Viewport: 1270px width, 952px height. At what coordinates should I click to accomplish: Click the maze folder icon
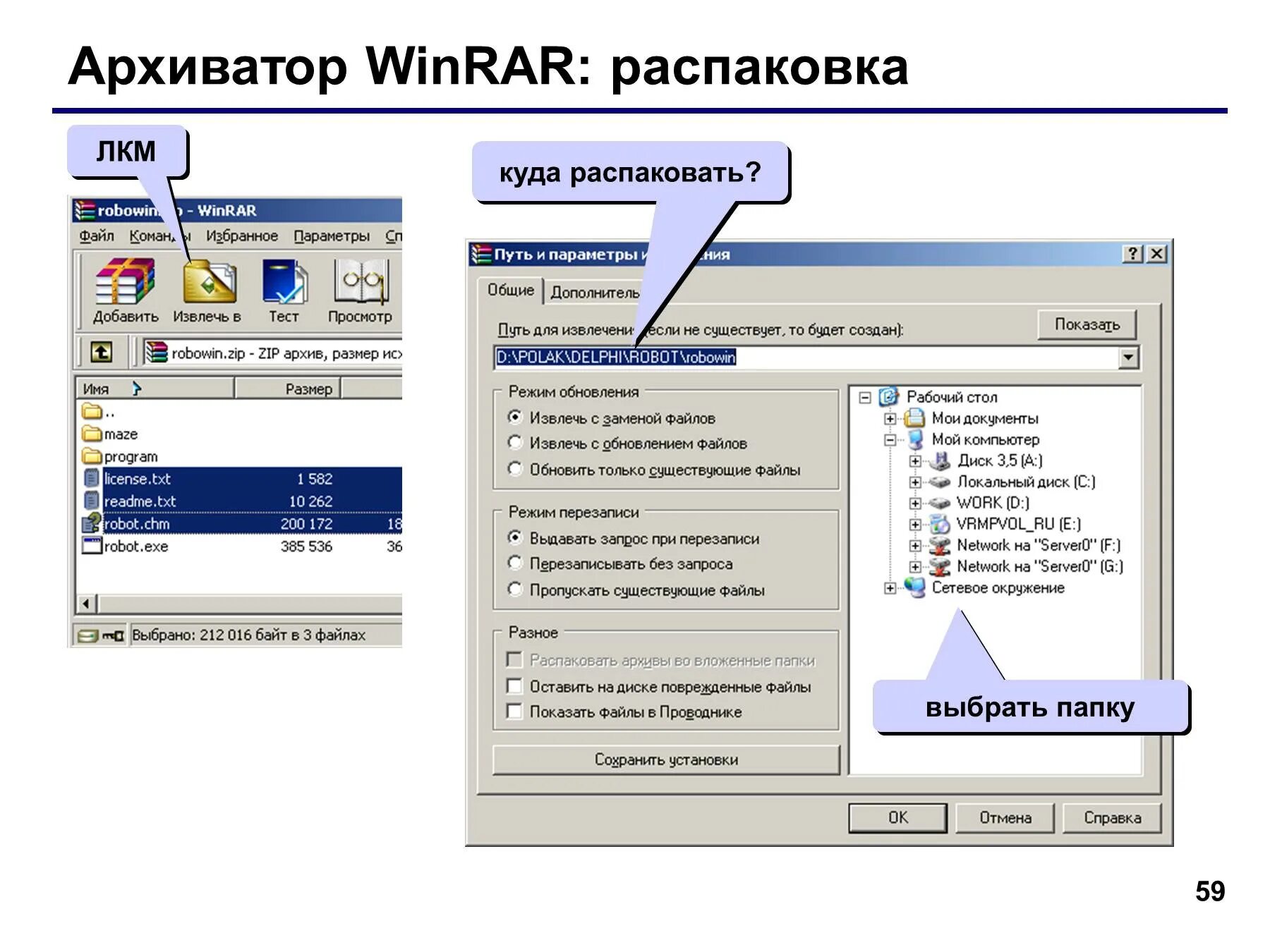92,434
